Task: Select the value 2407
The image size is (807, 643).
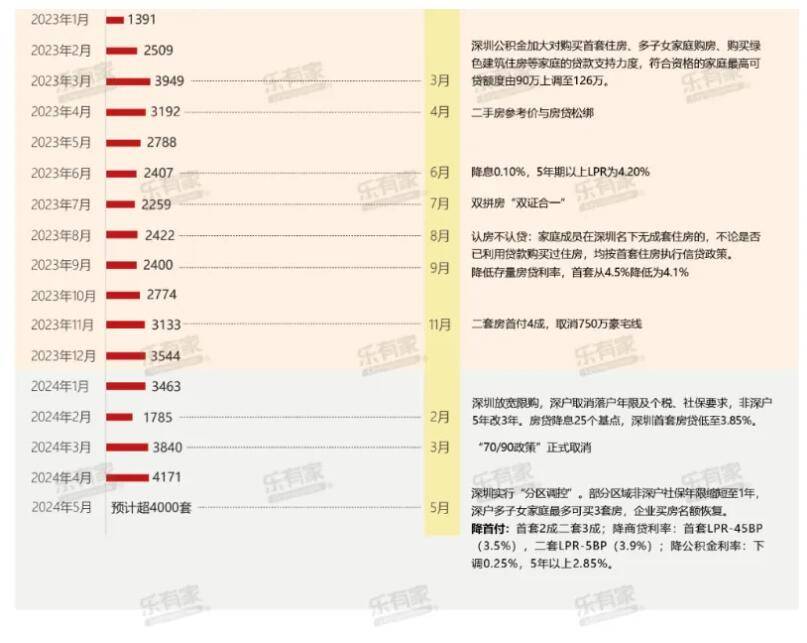Action: coord(158,173)
